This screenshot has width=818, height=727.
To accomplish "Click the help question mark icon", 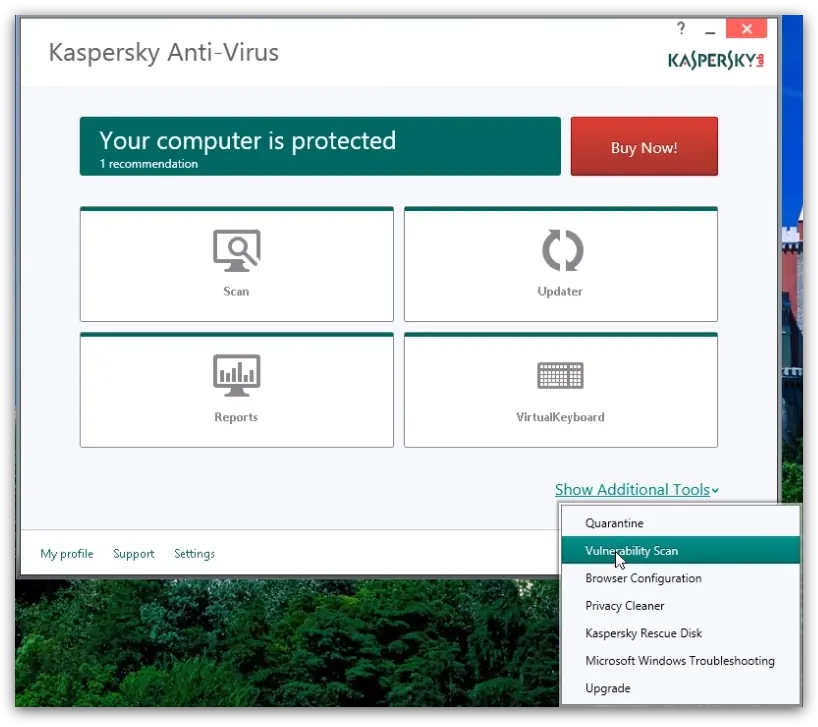I will tap(681, 28).
